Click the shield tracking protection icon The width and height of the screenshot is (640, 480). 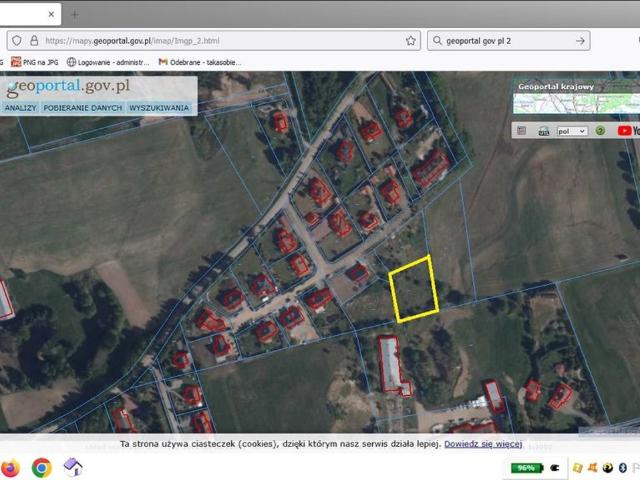point(16,41)
